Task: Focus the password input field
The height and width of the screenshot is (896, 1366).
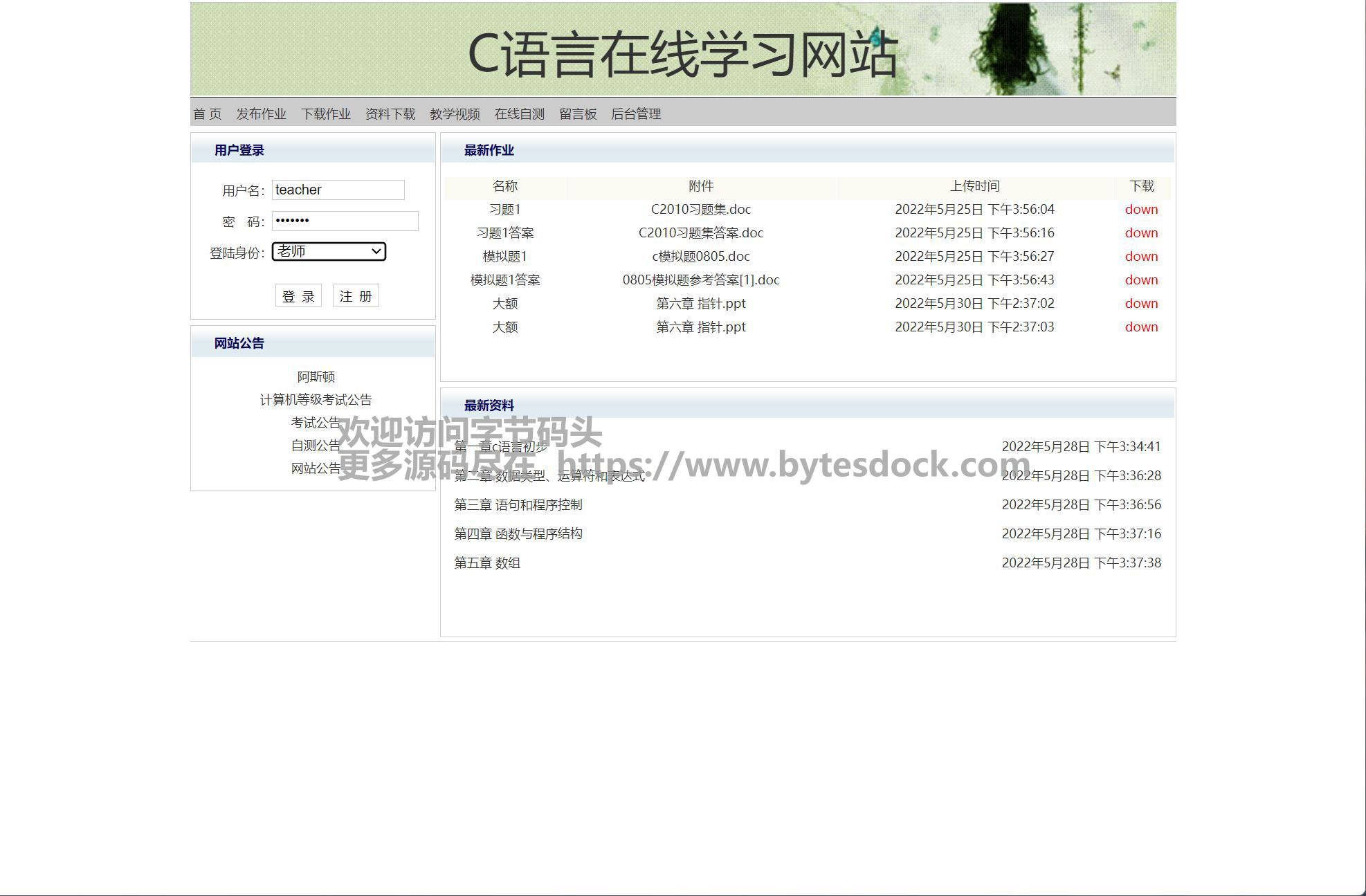Action: coord(345,221)
